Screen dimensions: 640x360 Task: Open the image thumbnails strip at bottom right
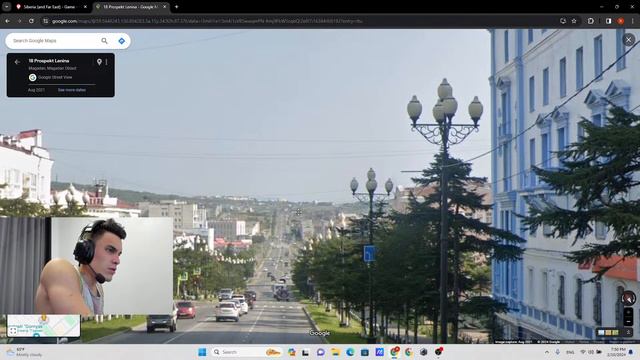(614, 333)
